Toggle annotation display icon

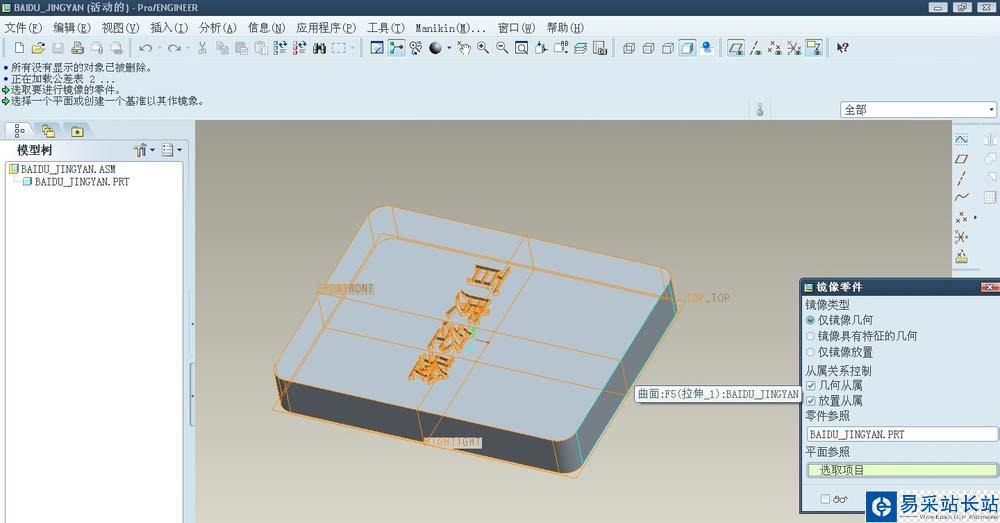point(814,48)
